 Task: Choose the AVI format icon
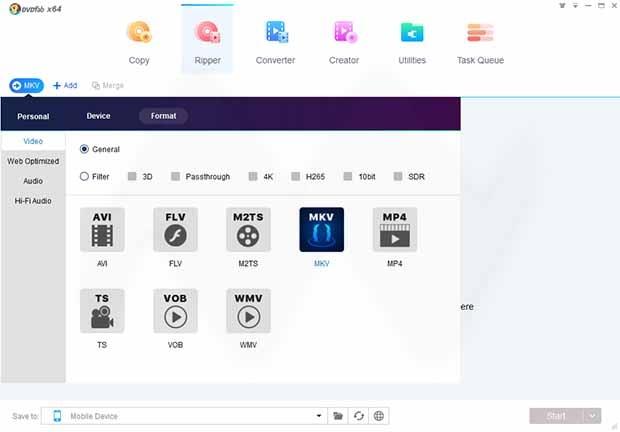(x=102, y=230)
